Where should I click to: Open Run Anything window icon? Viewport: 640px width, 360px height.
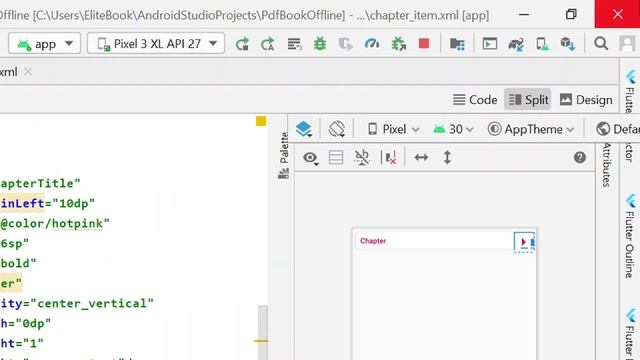click(490, 44)
